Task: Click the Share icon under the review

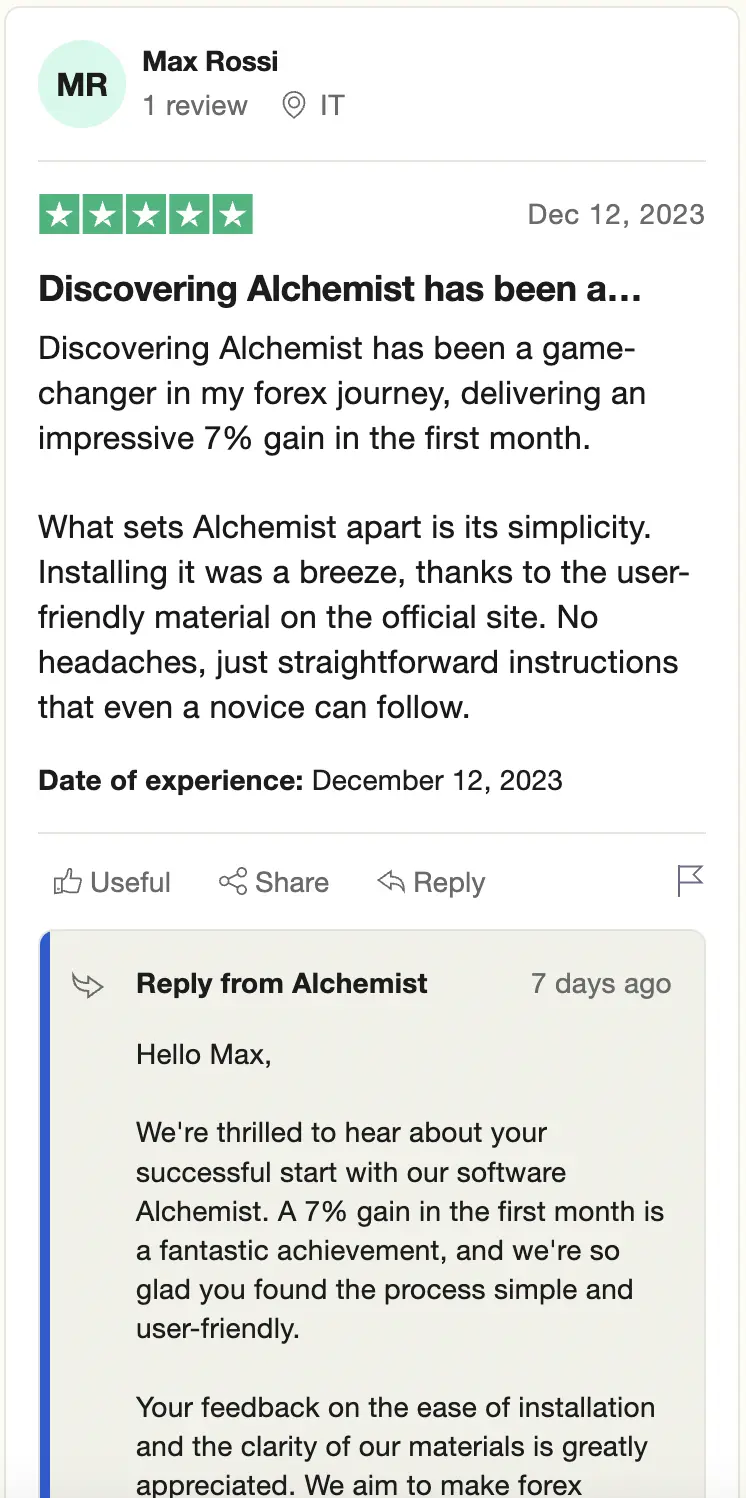Action: 233,882
